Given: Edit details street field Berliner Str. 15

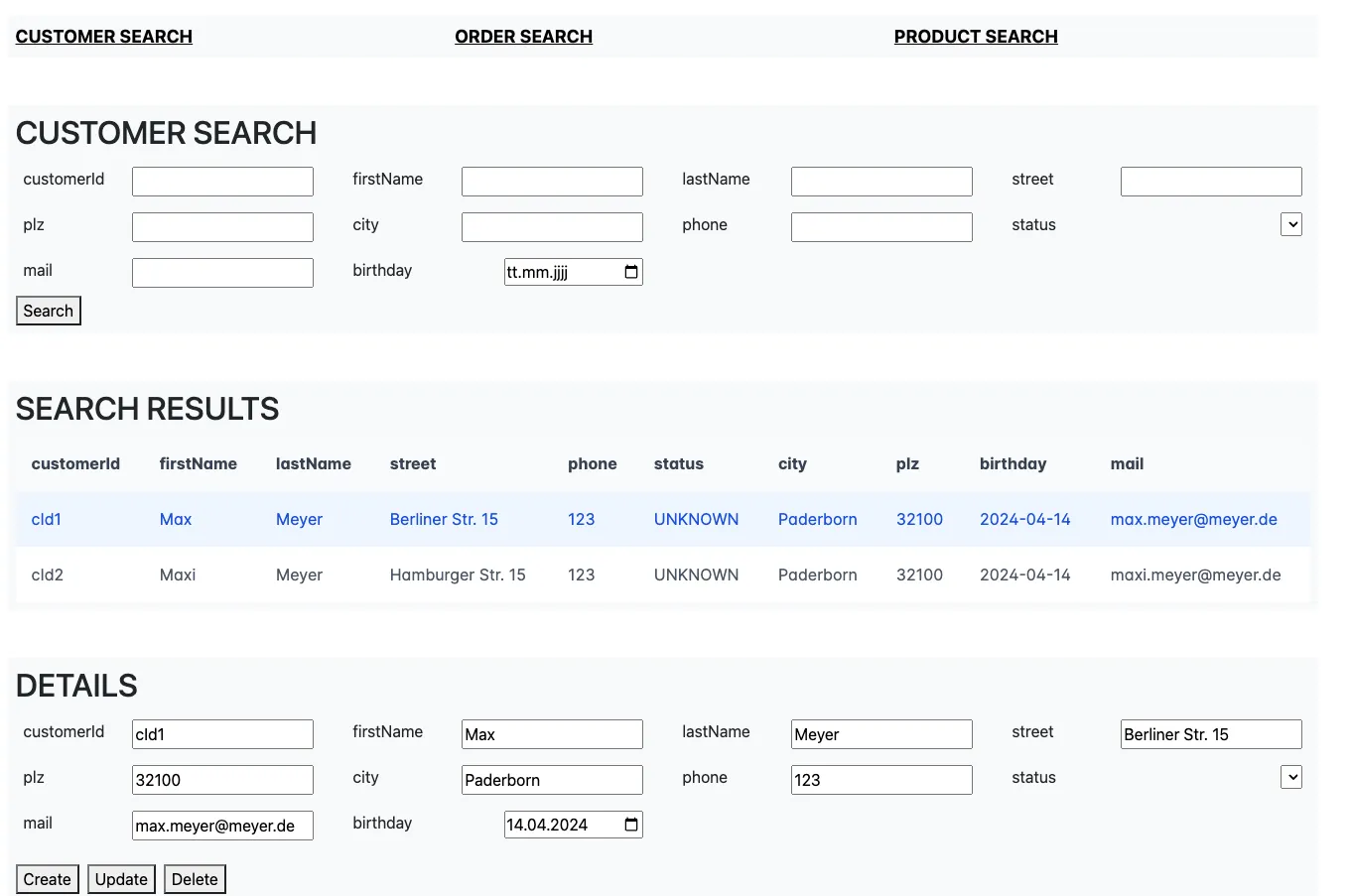Looking at the screenshot, I should click(1211, 734).
